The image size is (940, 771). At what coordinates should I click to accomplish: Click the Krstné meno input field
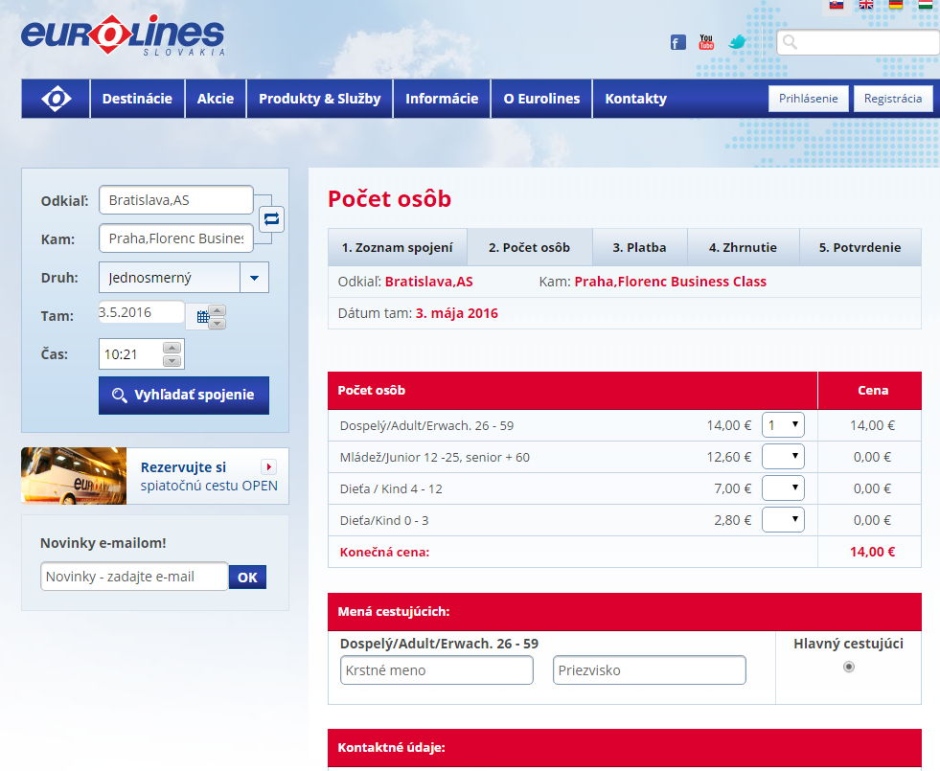pos(436,670)
